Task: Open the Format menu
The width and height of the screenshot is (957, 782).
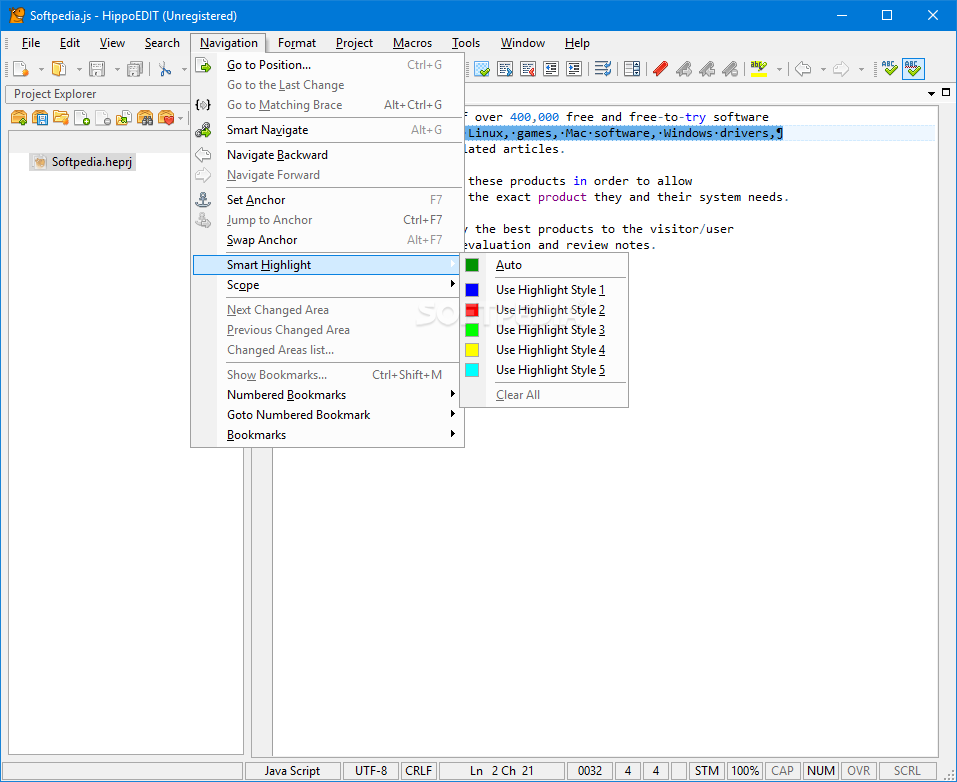Action: 297,43
